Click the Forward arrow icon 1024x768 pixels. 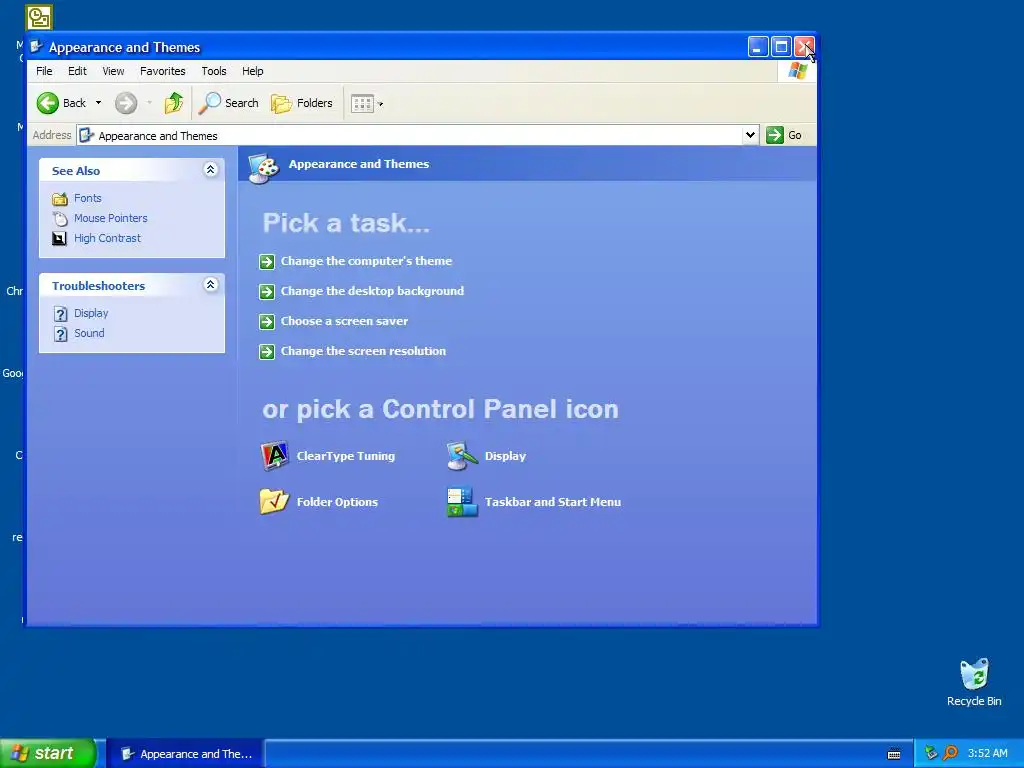126,103
